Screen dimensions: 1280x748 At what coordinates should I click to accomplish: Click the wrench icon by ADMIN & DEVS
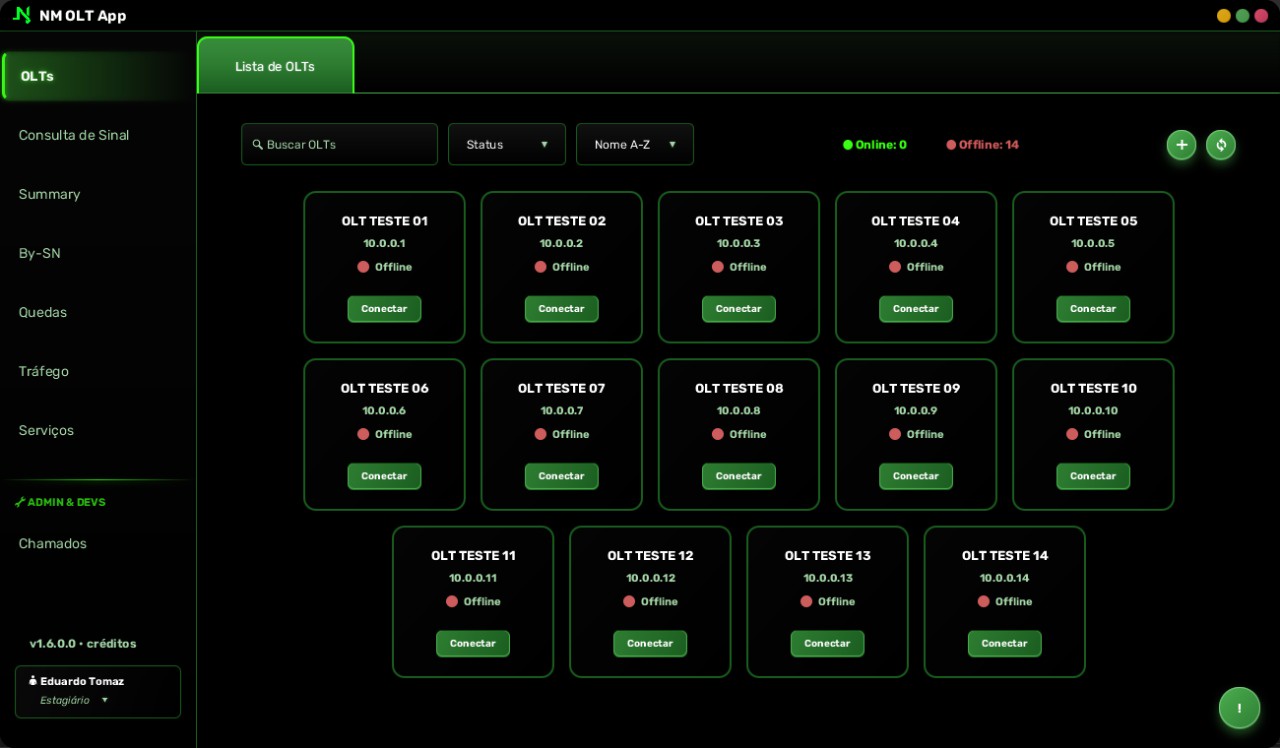point(20,502)
